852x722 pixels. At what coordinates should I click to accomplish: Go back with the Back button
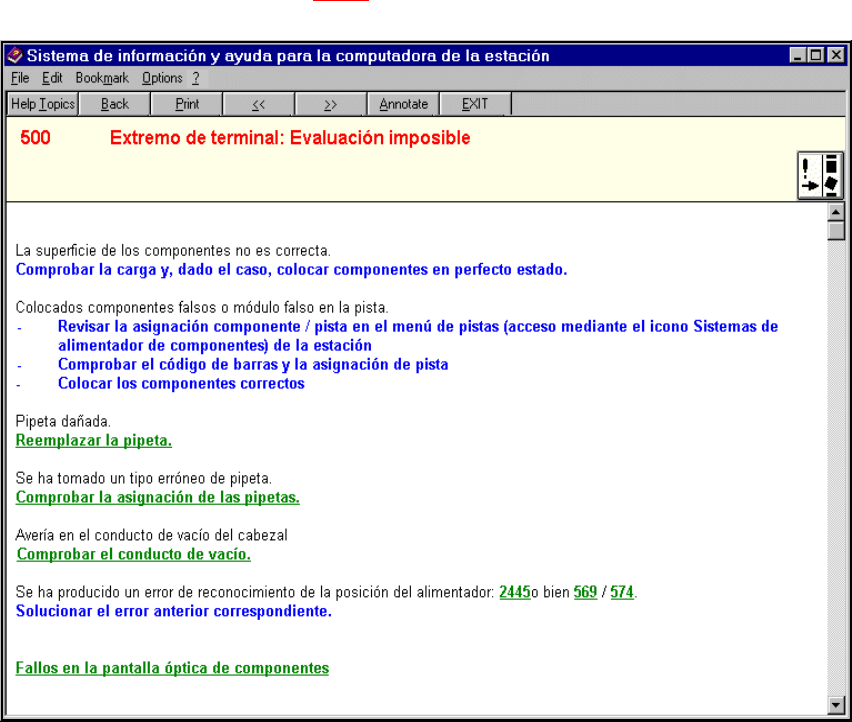[115, 104]
